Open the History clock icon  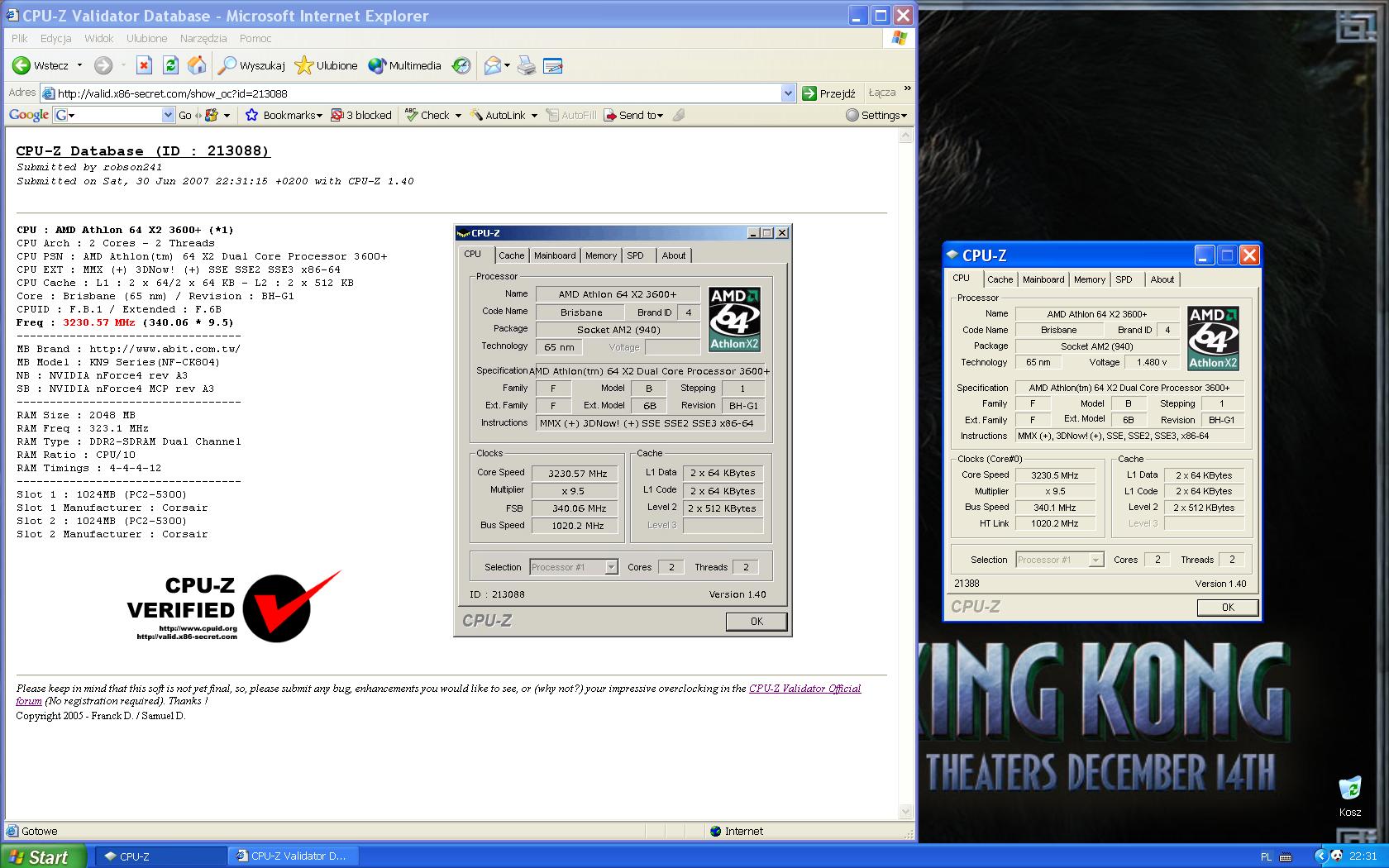pos(461,65)
